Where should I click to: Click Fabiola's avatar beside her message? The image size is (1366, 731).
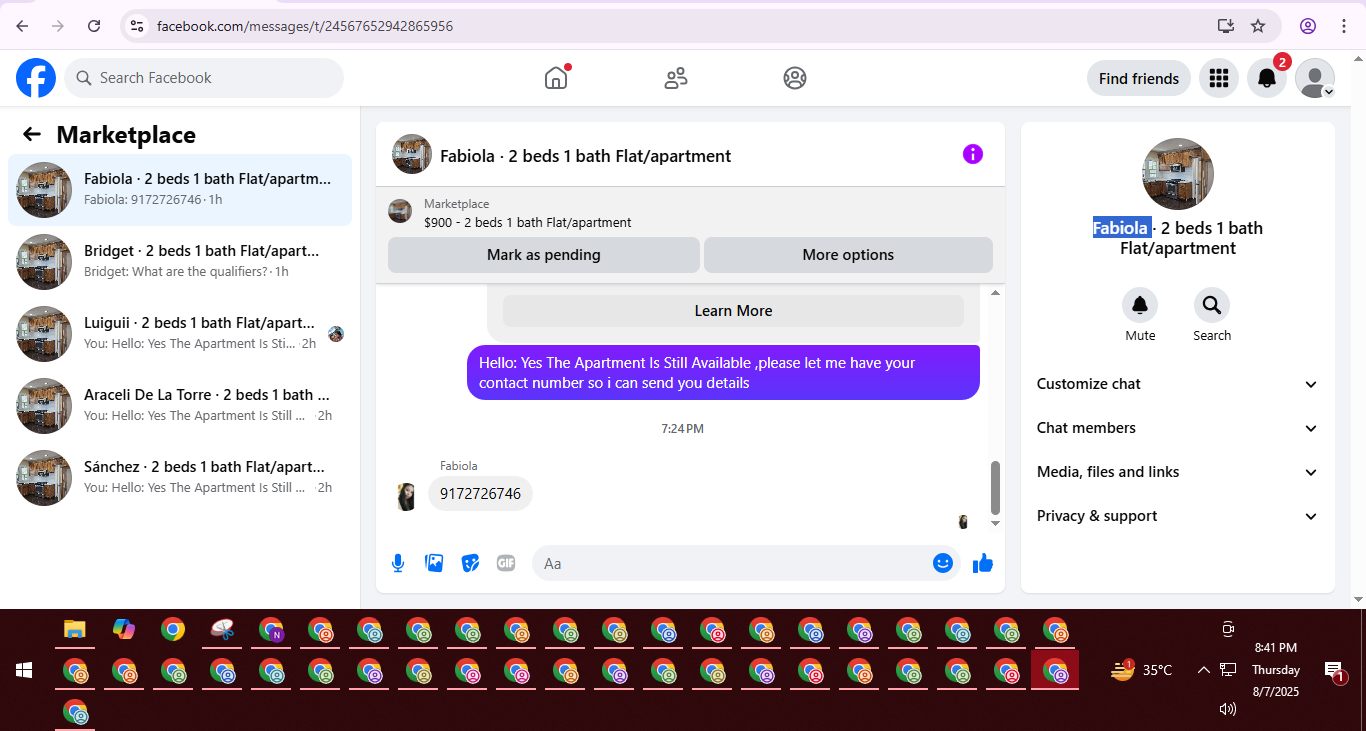click(406, 496)
